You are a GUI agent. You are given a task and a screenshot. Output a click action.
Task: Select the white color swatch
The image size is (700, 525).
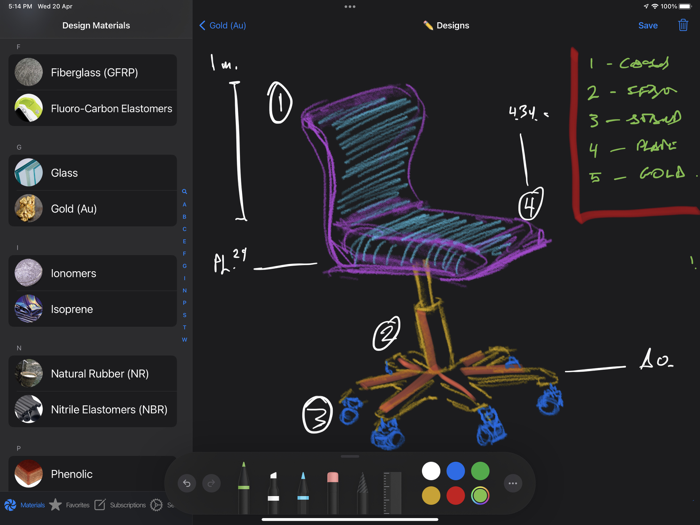coord(431,471)
